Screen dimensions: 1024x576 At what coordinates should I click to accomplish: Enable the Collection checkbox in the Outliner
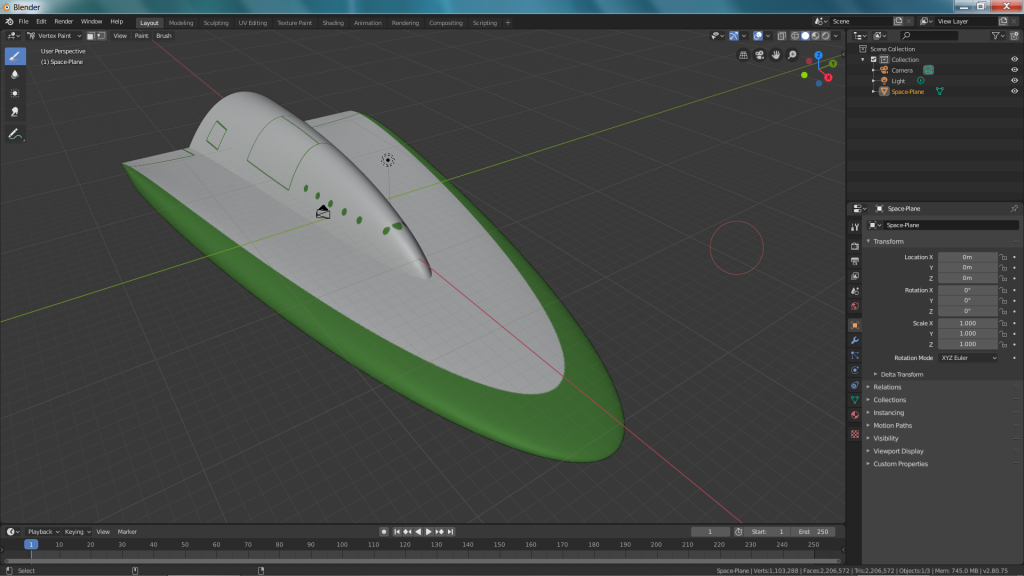pos(873,59)
